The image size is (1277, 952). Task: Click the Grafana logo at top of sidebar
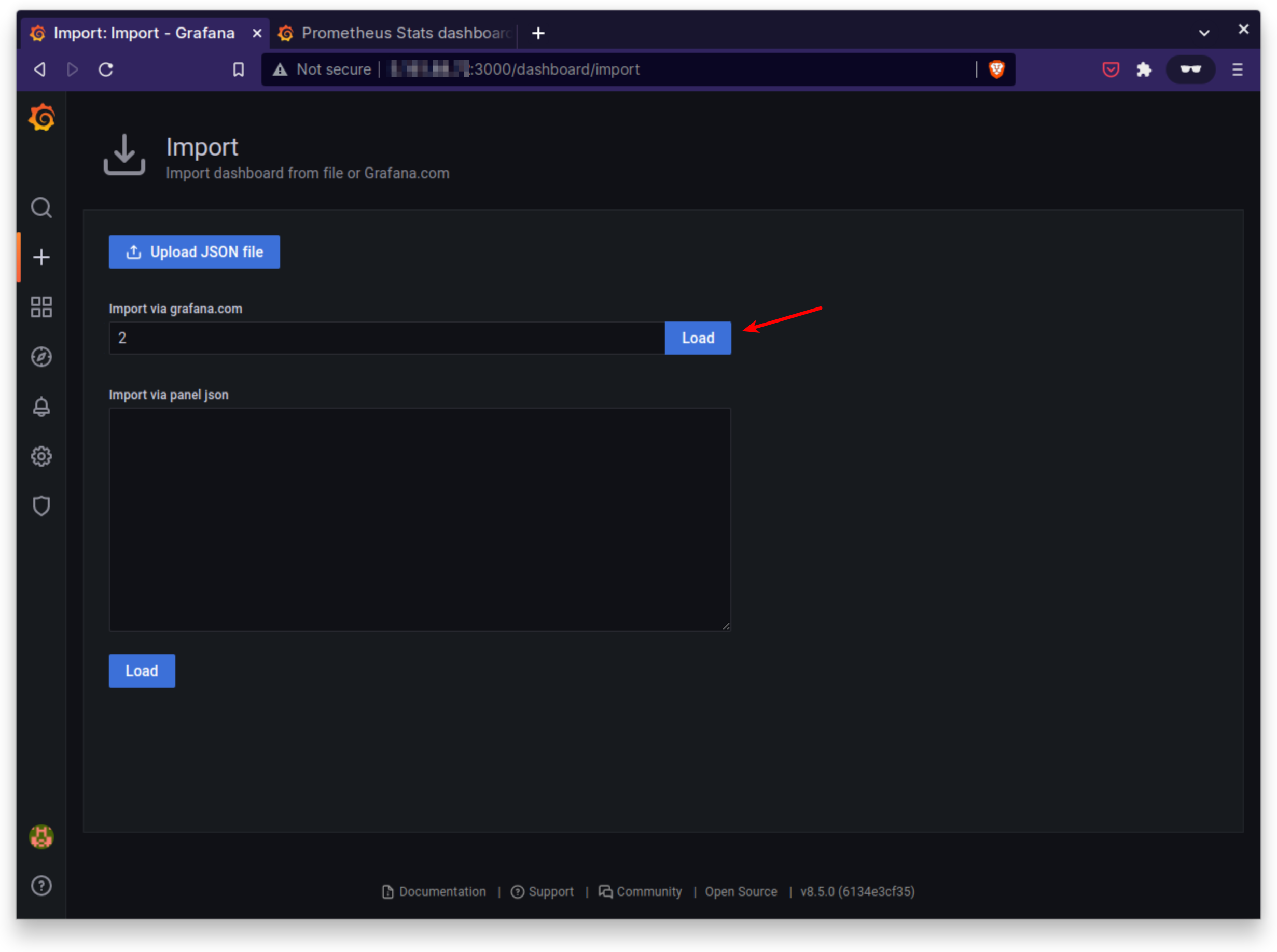(41, 117)
